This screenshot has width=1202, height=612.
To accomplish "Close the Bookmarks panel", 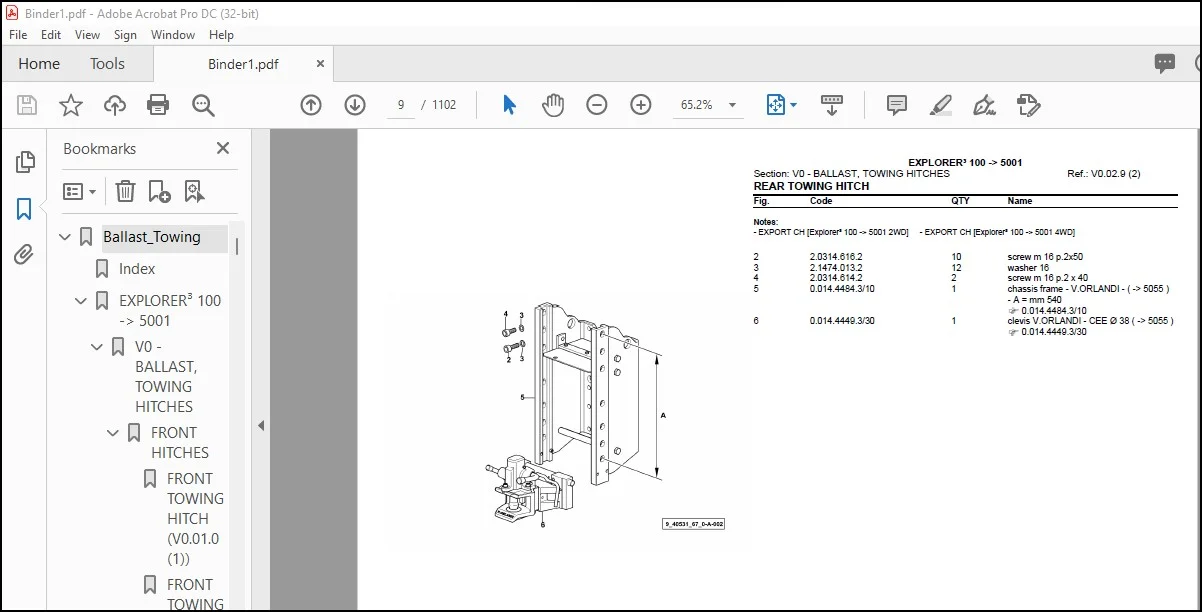I will pos(223,148).
